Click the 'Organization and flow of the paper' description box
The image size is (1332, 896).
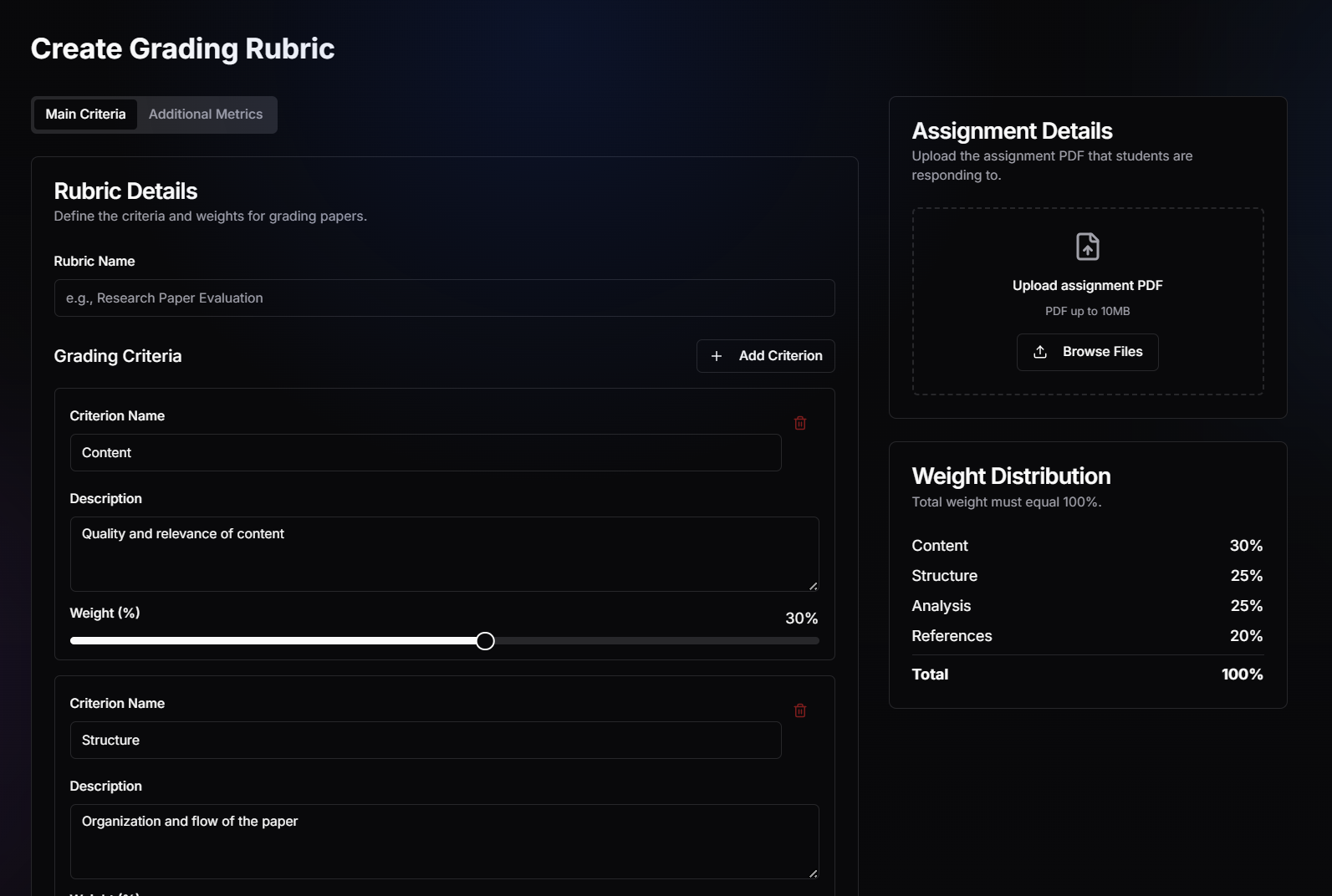coord(445,842)
